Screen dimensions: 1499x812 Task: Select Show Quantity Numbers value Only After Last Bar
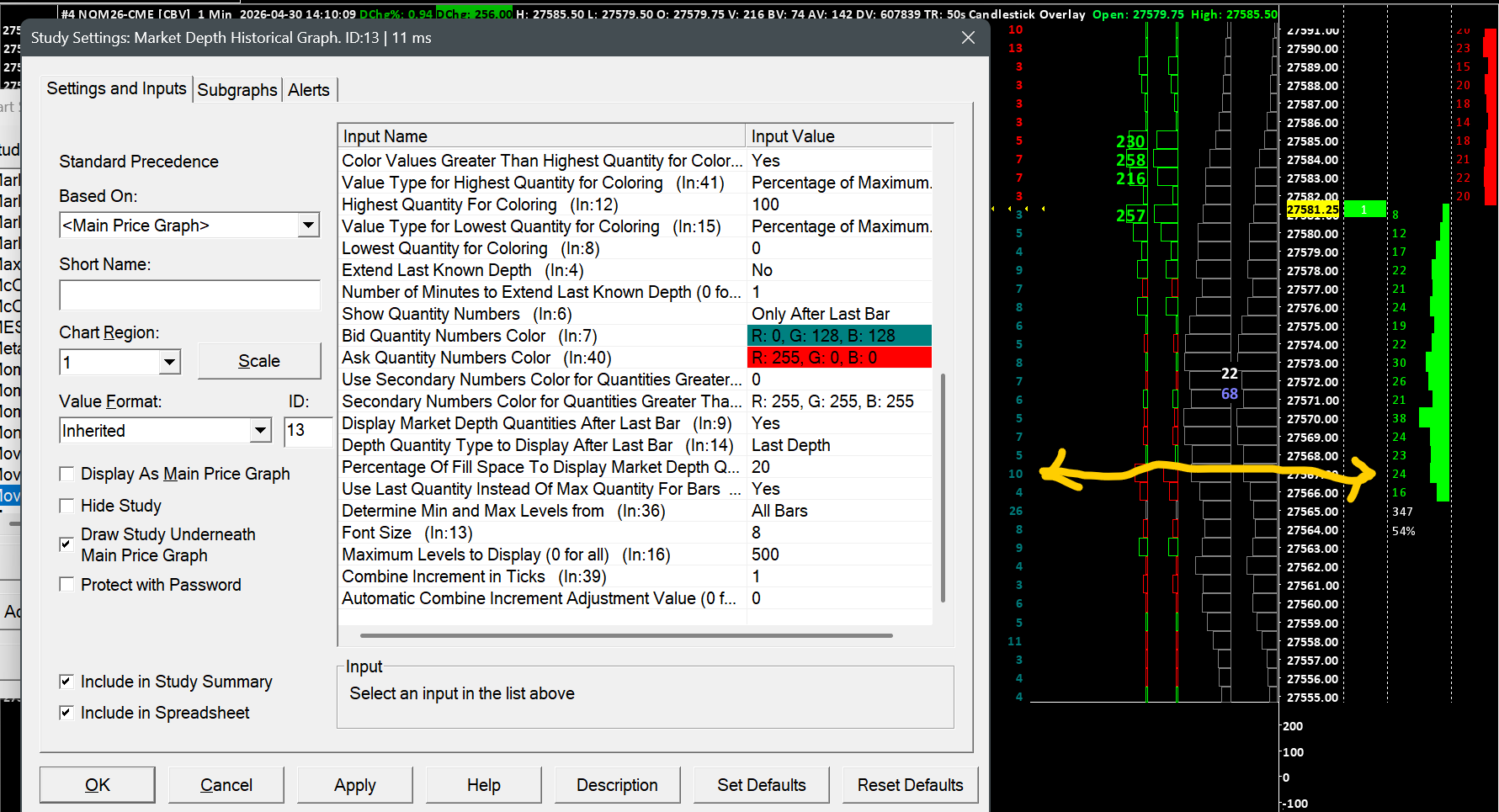coord(839,314)
